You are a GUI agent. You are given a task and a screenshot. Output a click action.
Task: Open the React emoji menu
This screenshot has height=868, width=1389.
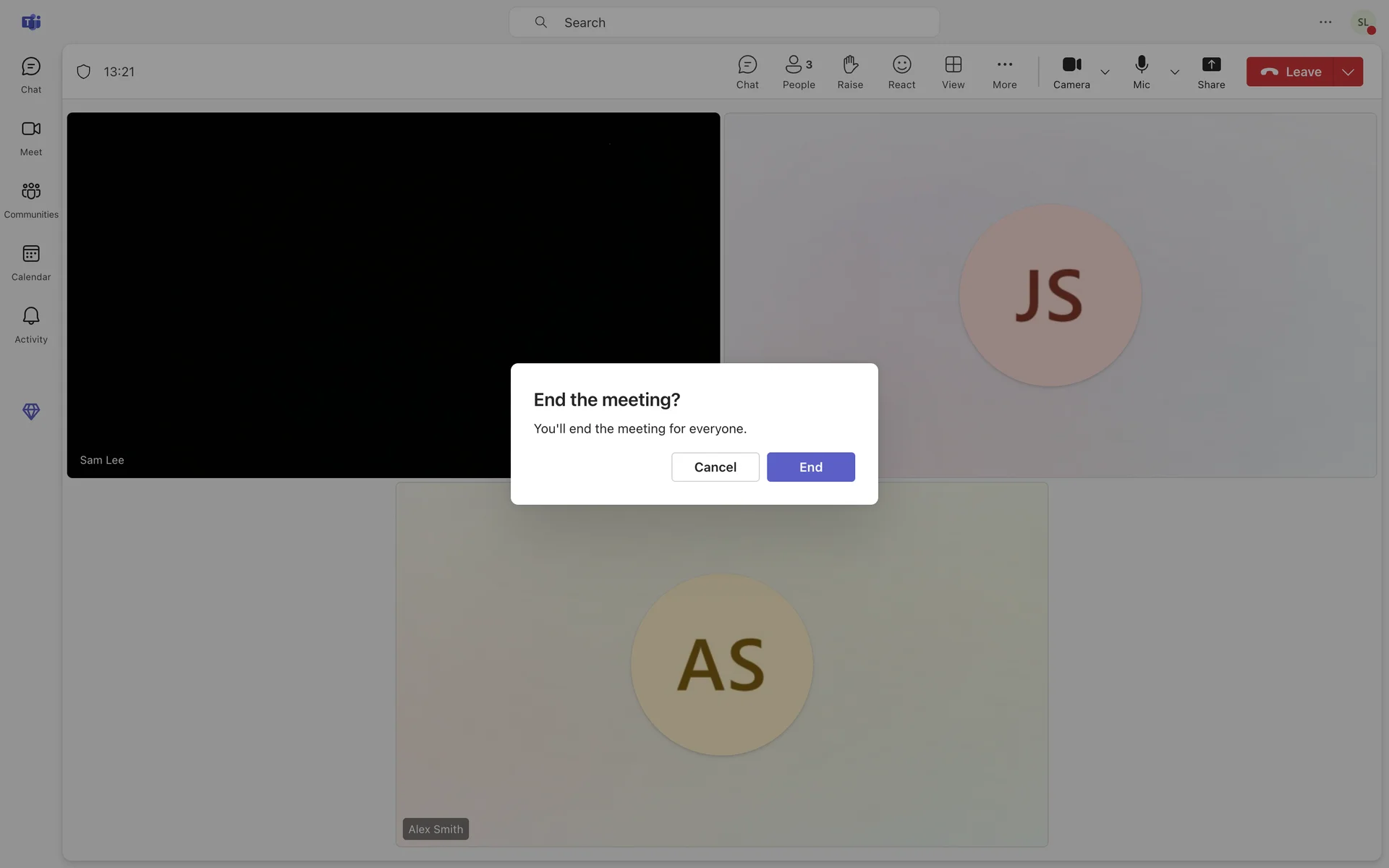[901, 72]
